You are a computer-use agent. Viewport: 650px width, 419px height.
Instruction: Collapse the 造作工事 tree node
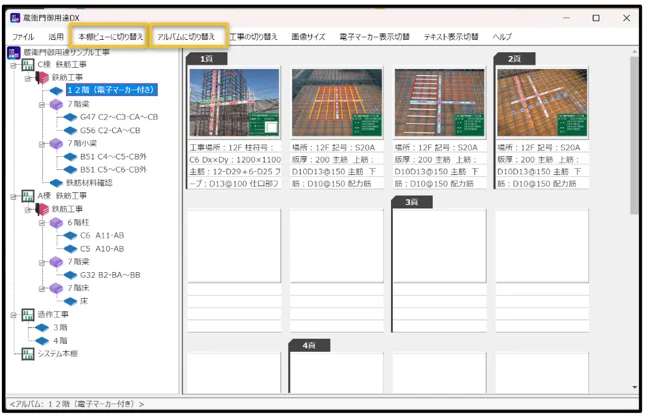[14, 313]
